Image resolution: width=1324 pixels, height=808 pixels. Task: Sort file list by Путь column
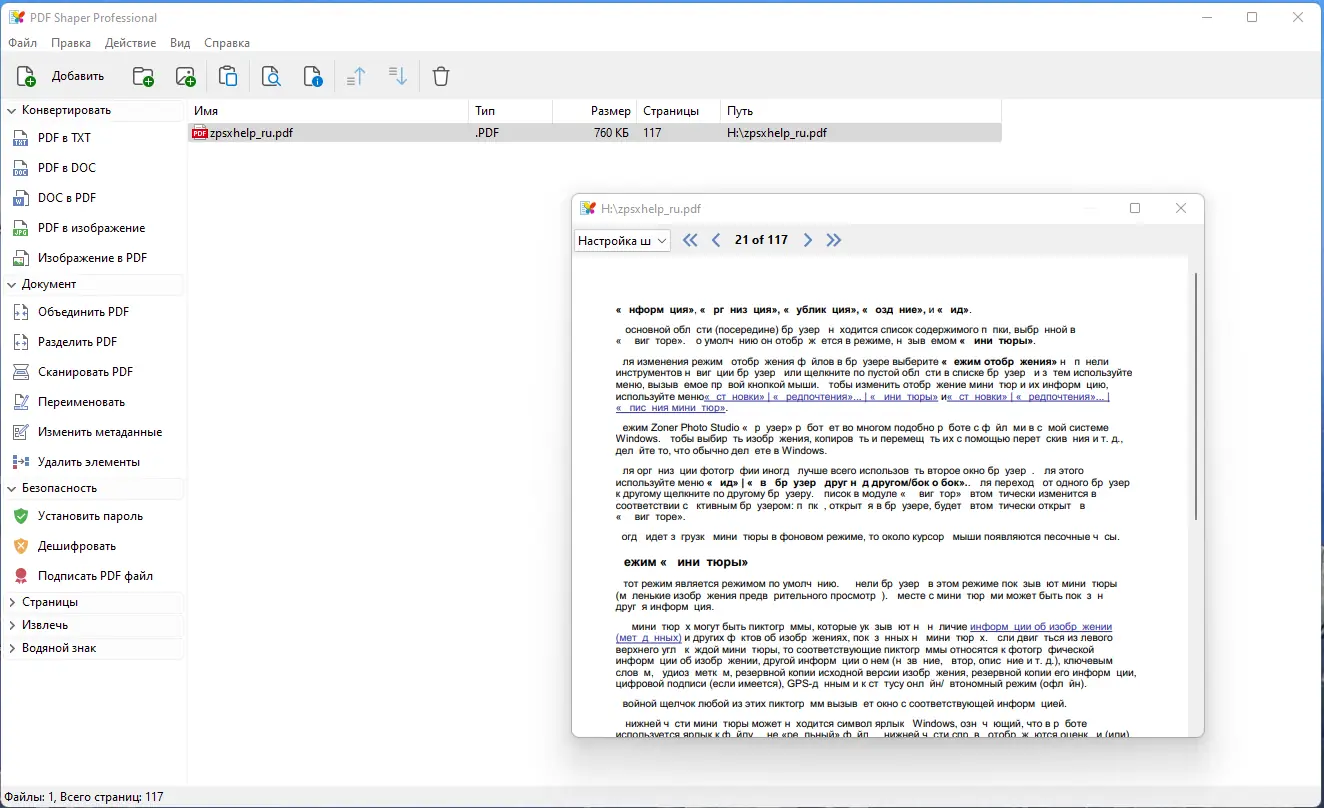(x=860, y=111)
